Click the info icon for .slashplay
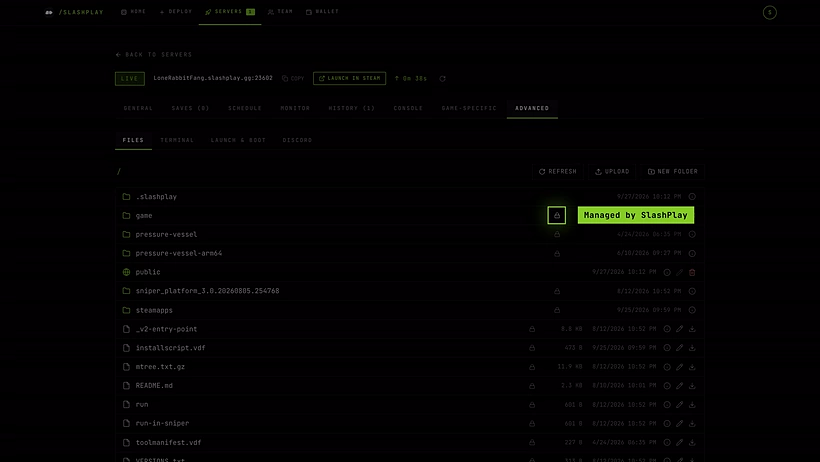This screenshot has width=820, height=462. click(692, 197)
